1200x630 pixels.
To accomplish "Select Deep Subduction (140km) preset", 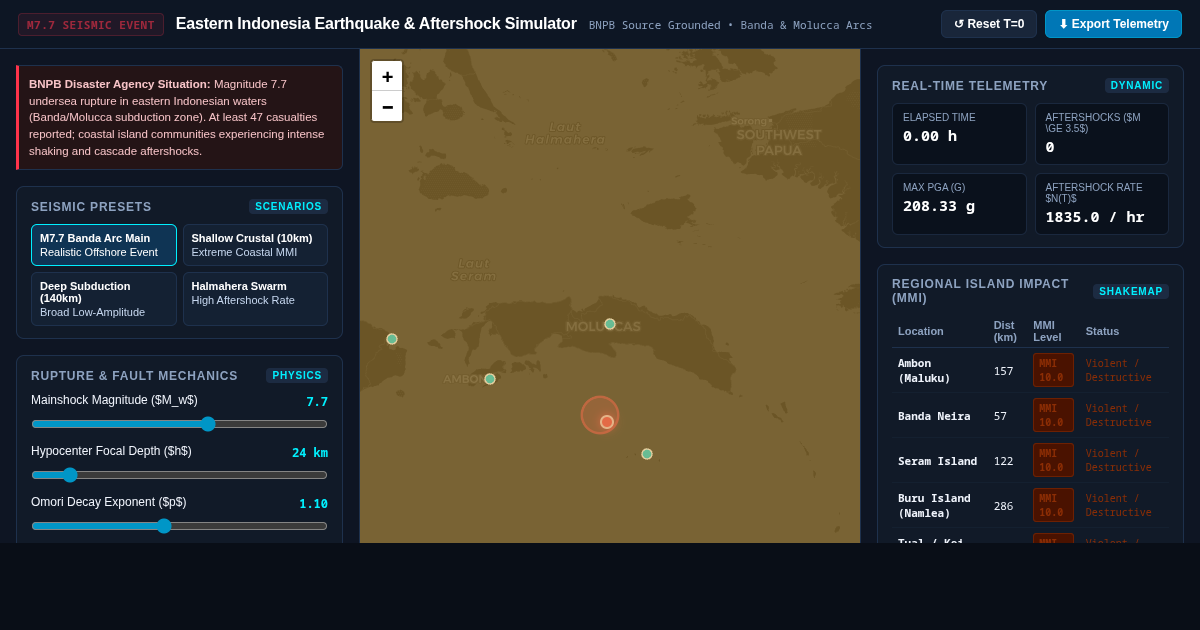I will 104,299.
